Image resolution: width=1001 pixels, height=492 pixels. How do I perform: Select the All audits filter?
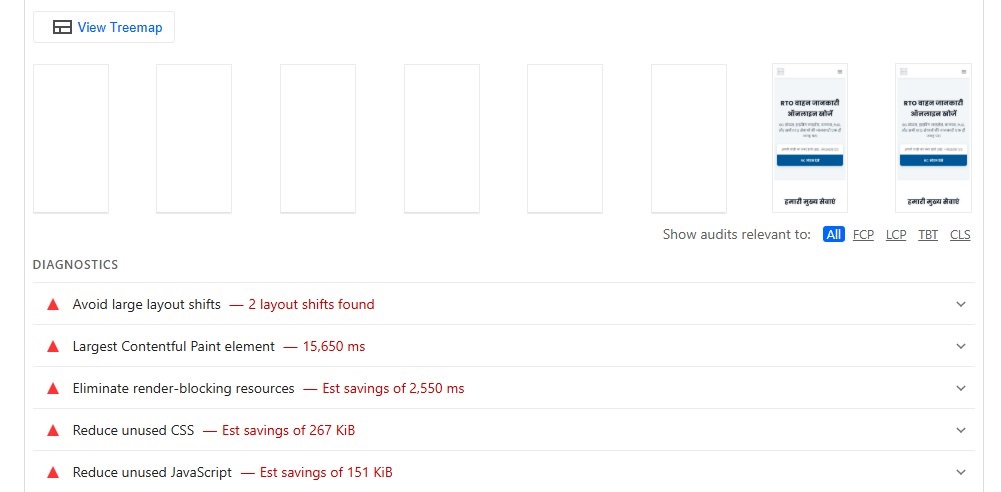tap(833, 235)
